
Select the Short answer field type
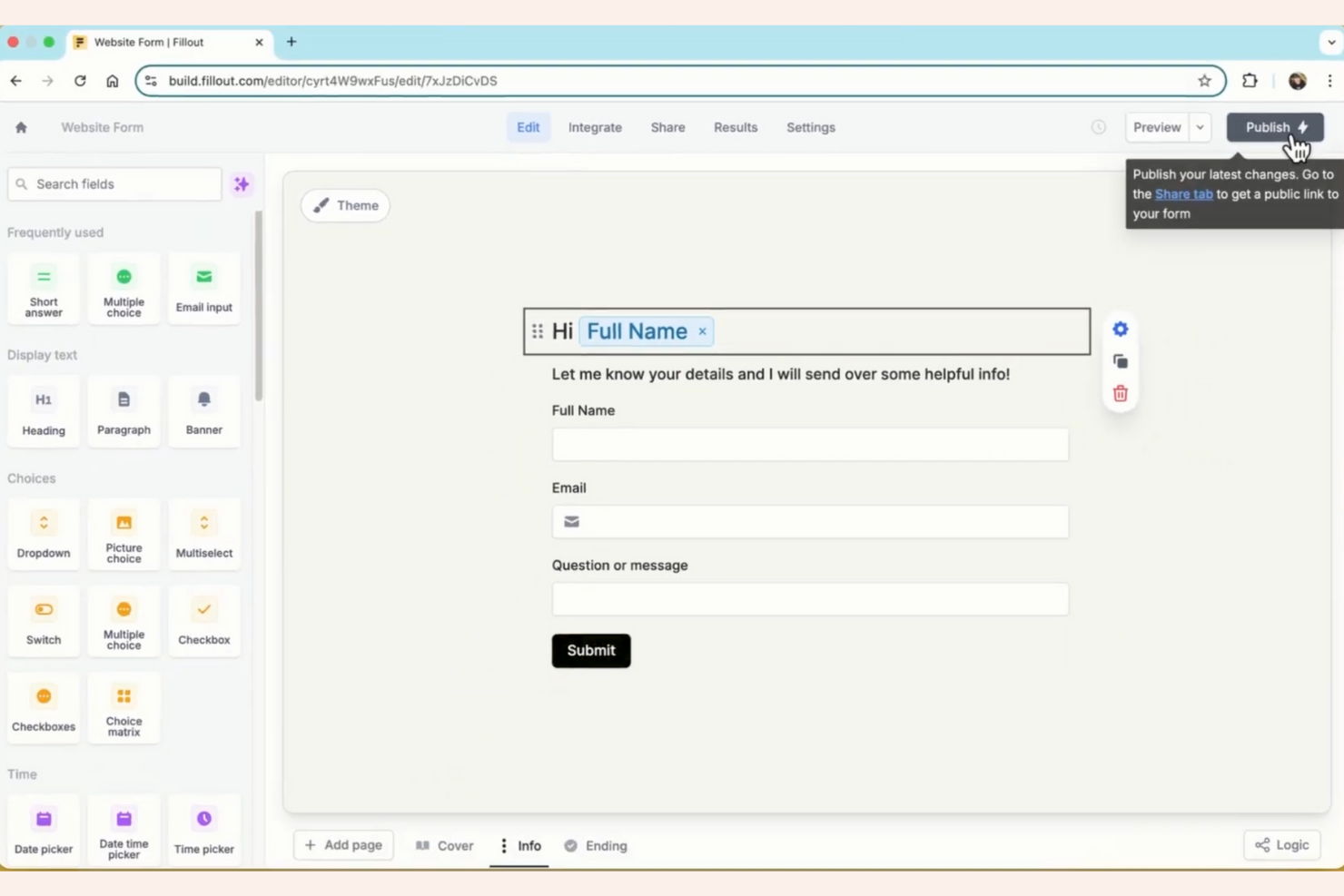[x=43, y=288]
